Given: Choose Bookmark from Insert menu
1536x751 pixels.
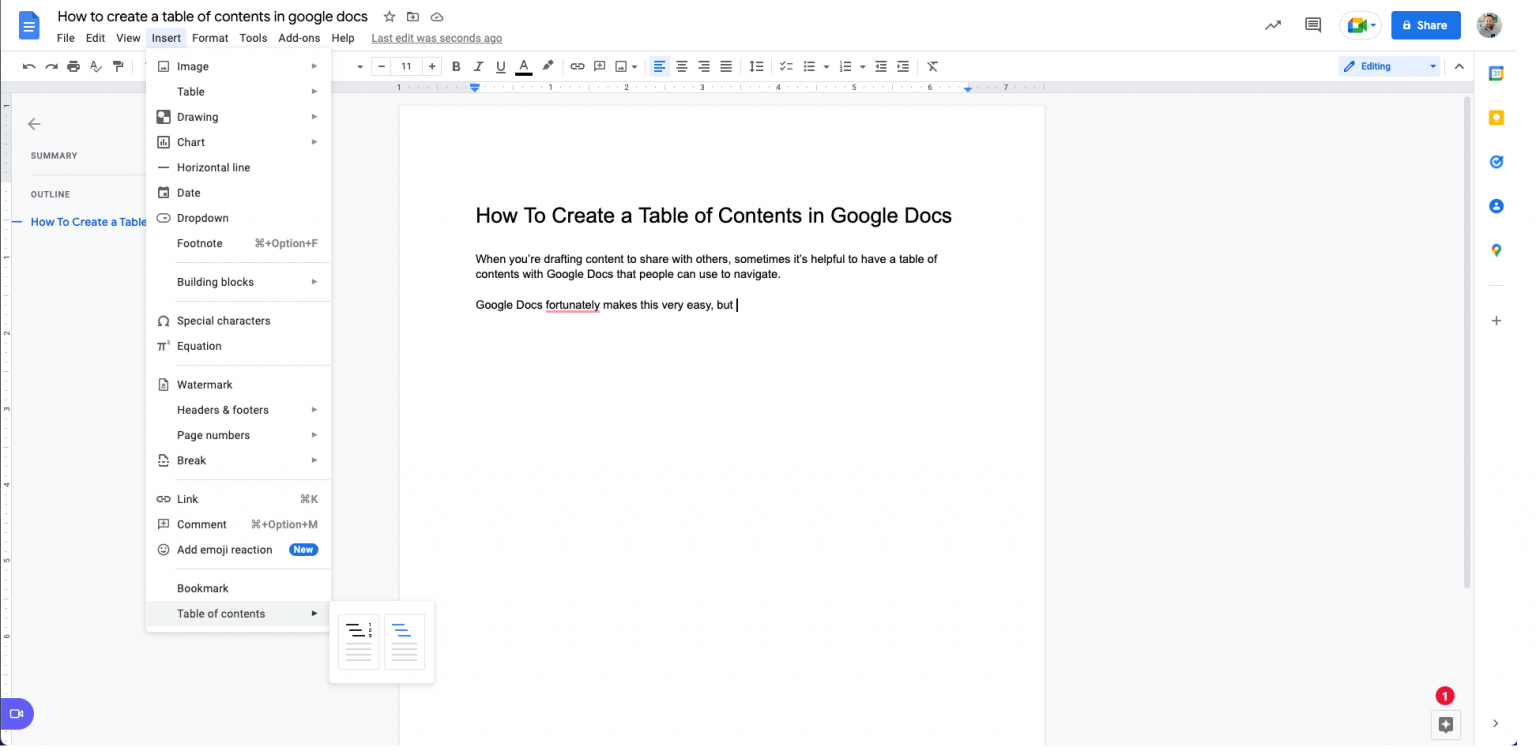Looking at the screenshot, I should (x=238, y=589).
